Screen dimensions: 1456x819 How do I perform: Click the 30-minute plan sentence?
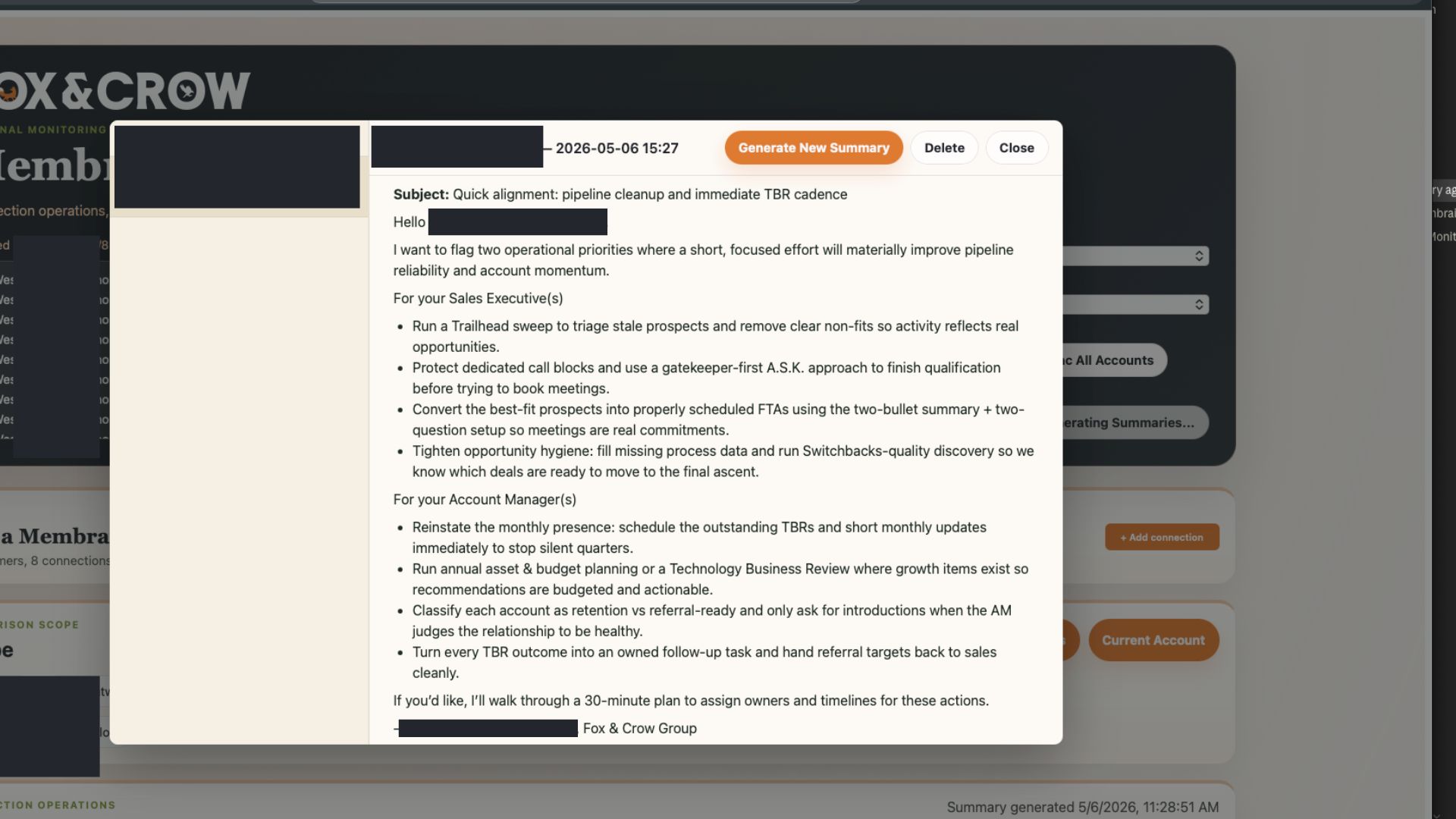click(691, 701)
